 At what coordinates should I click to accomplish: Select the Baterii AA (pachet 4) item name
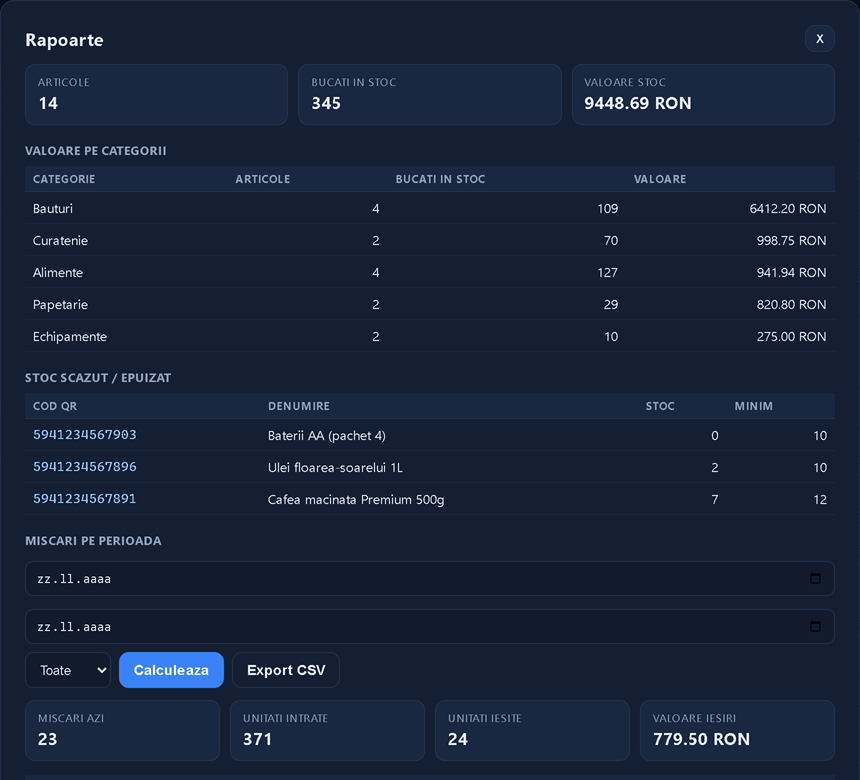point(327,436)
